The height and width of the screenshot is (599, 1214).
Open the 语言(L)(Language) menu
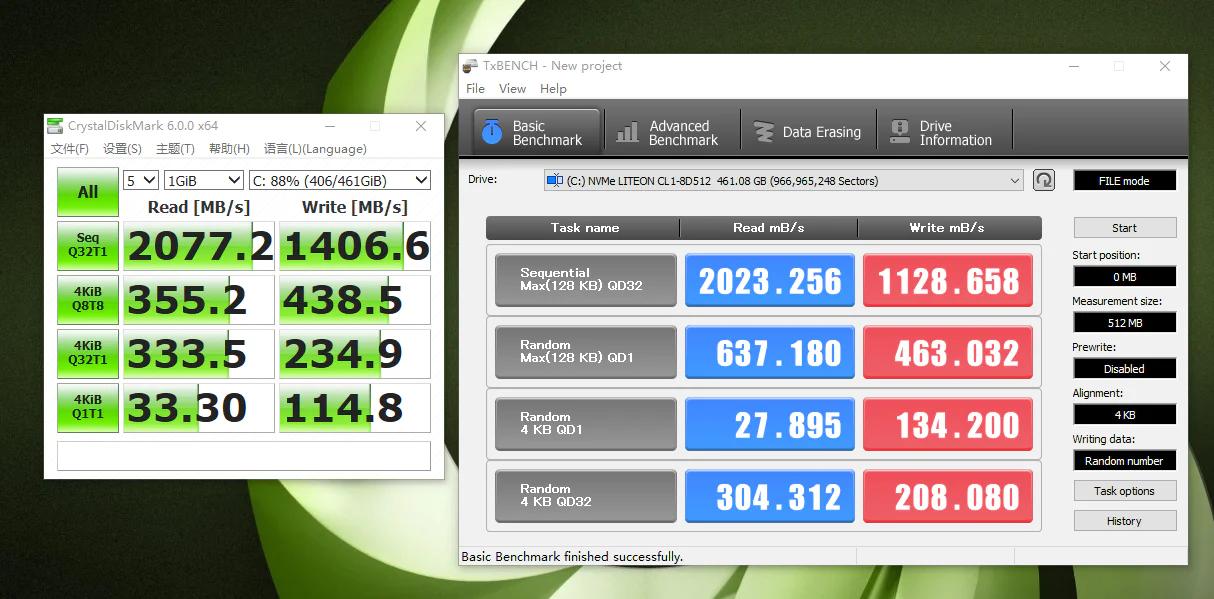(x=315, y=149)
